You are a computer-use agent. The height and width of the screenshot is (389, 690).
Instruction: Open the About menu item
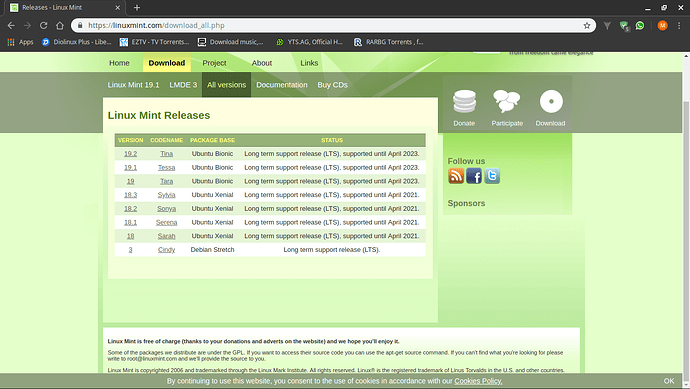262,63
